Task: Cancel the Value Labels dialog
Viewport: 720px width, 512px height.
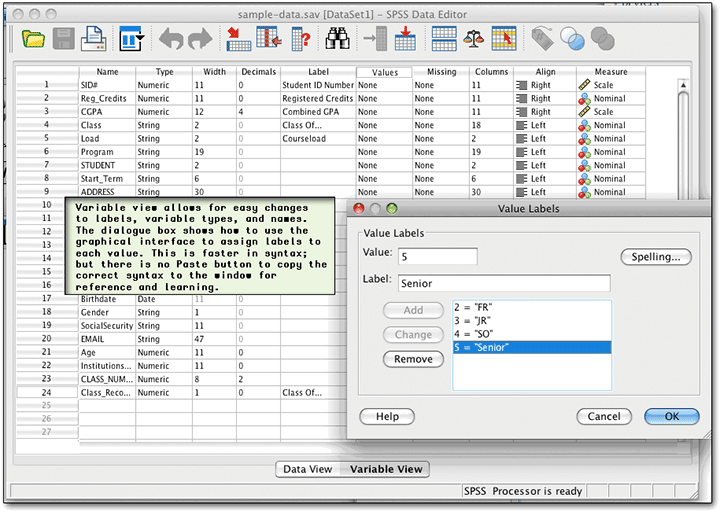Action: coord(604,416)
